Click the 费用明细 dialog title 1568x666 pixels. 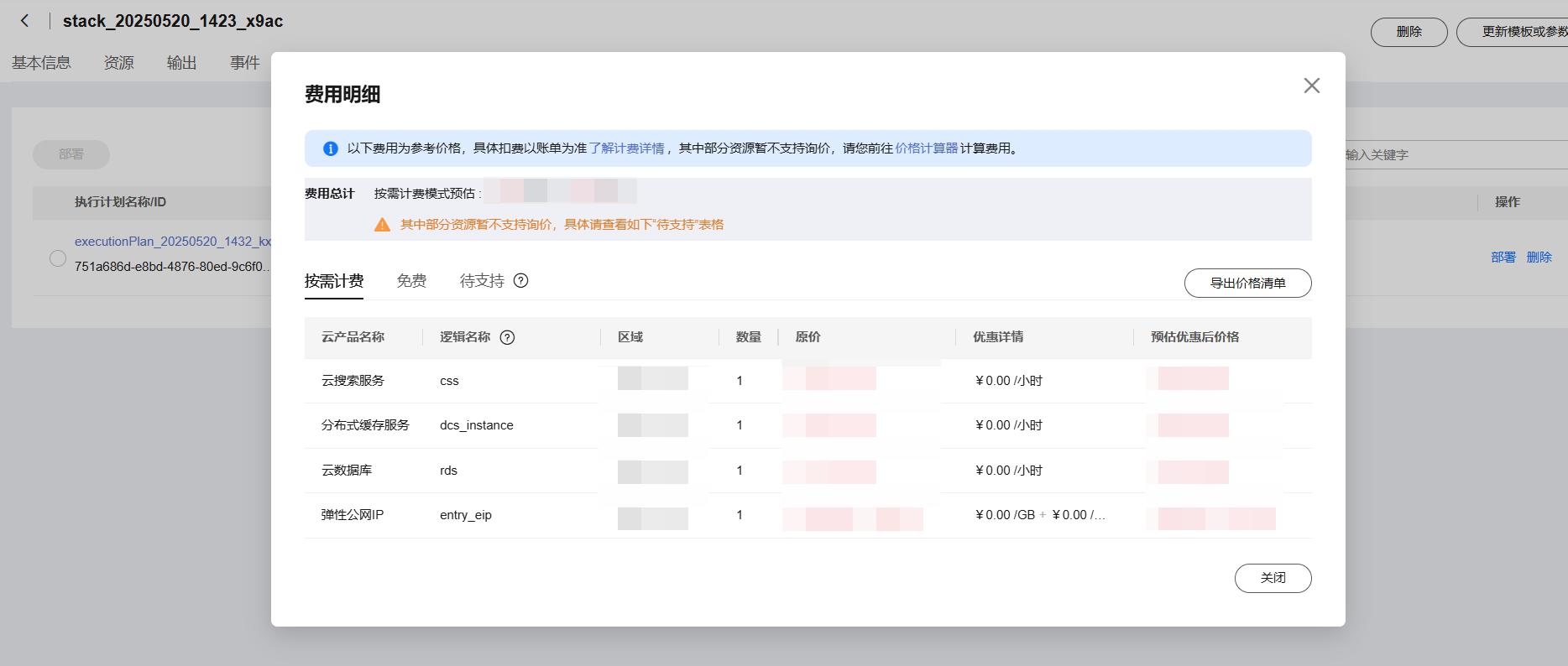click(x=342, y=95)
